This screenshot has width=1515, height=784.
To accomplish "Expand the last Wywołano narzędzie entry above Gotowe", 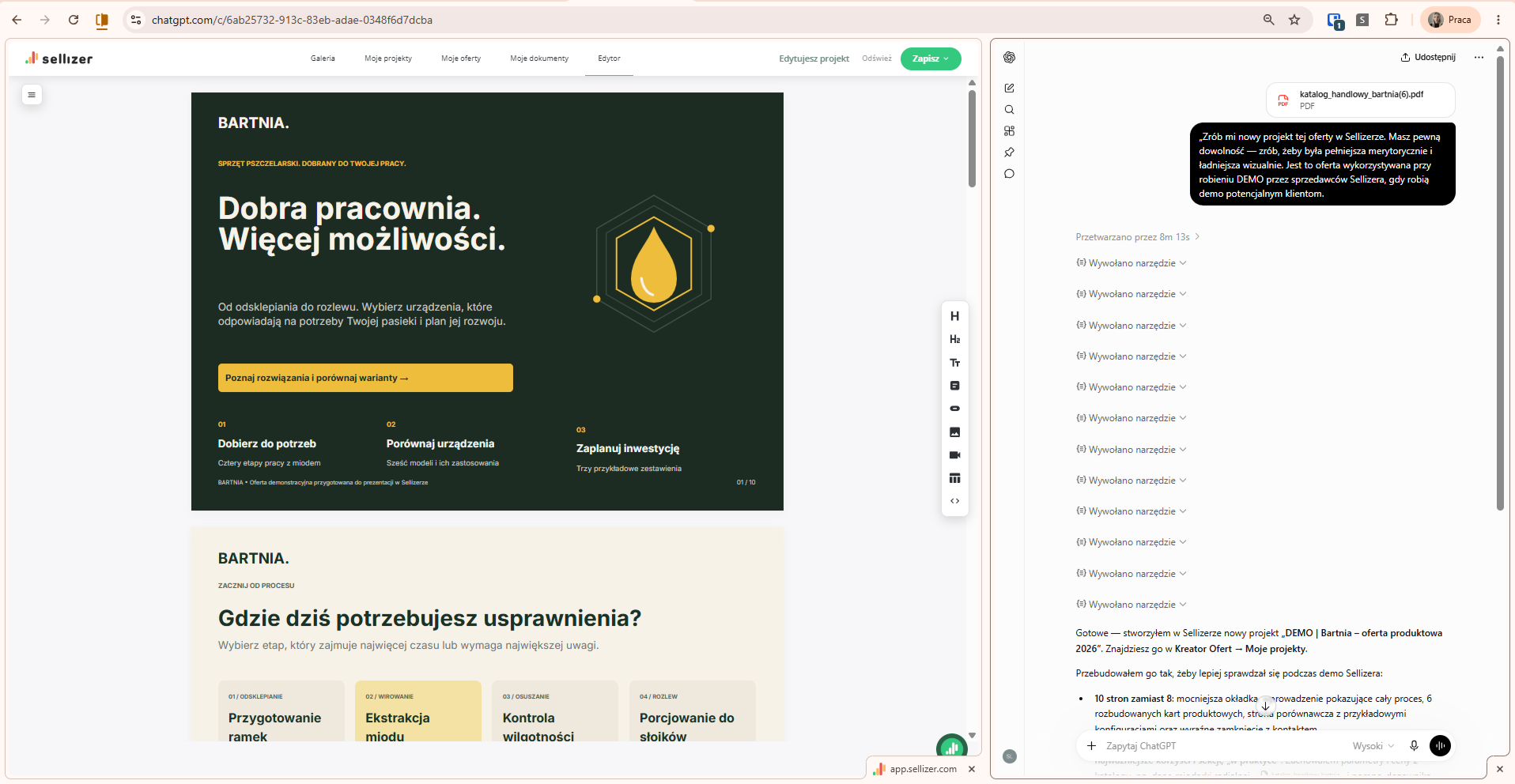I will pos(1132,605).
